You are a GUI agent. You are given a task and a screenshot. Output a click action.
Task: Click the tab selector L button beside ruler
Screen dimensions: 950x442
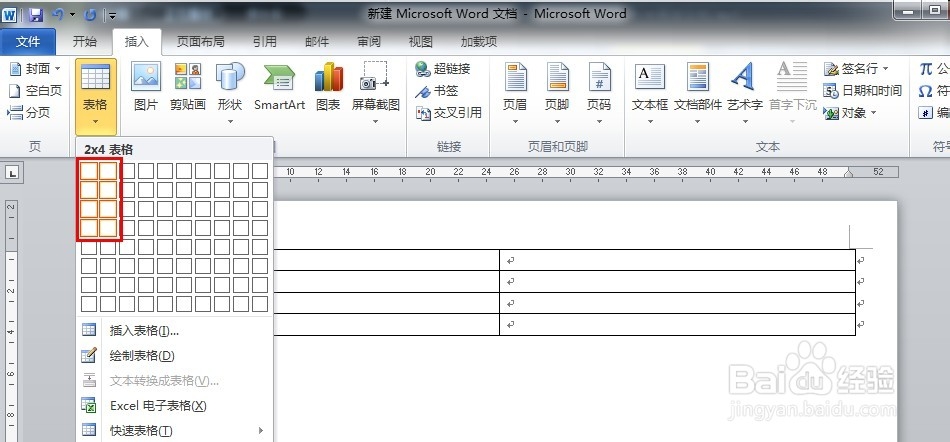(13, 173)
